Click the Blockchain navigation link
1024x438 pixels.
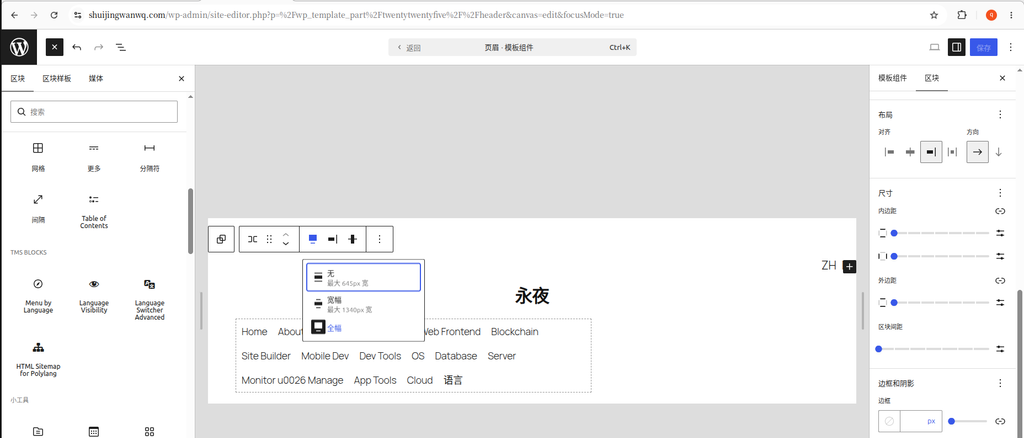(x=515, y=332)
